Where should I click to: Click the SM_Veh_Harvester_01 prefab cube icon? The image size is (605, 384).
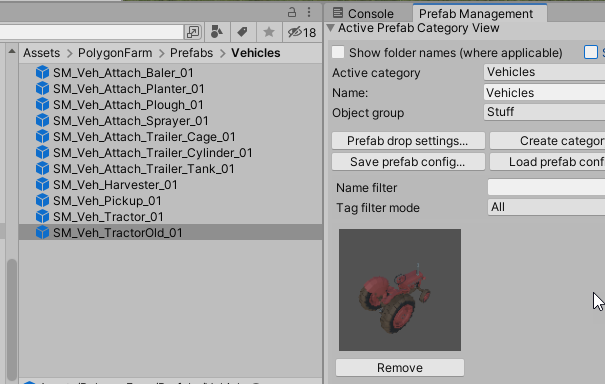pos(42,184)
